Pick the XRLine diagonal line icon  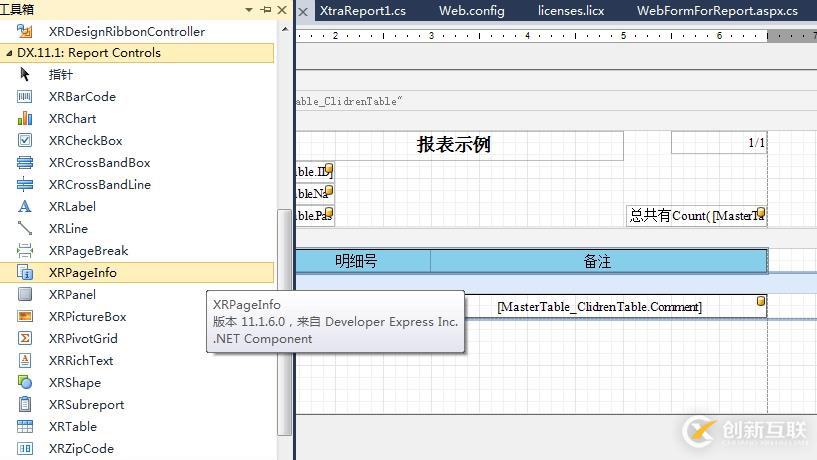click(24, 228)
